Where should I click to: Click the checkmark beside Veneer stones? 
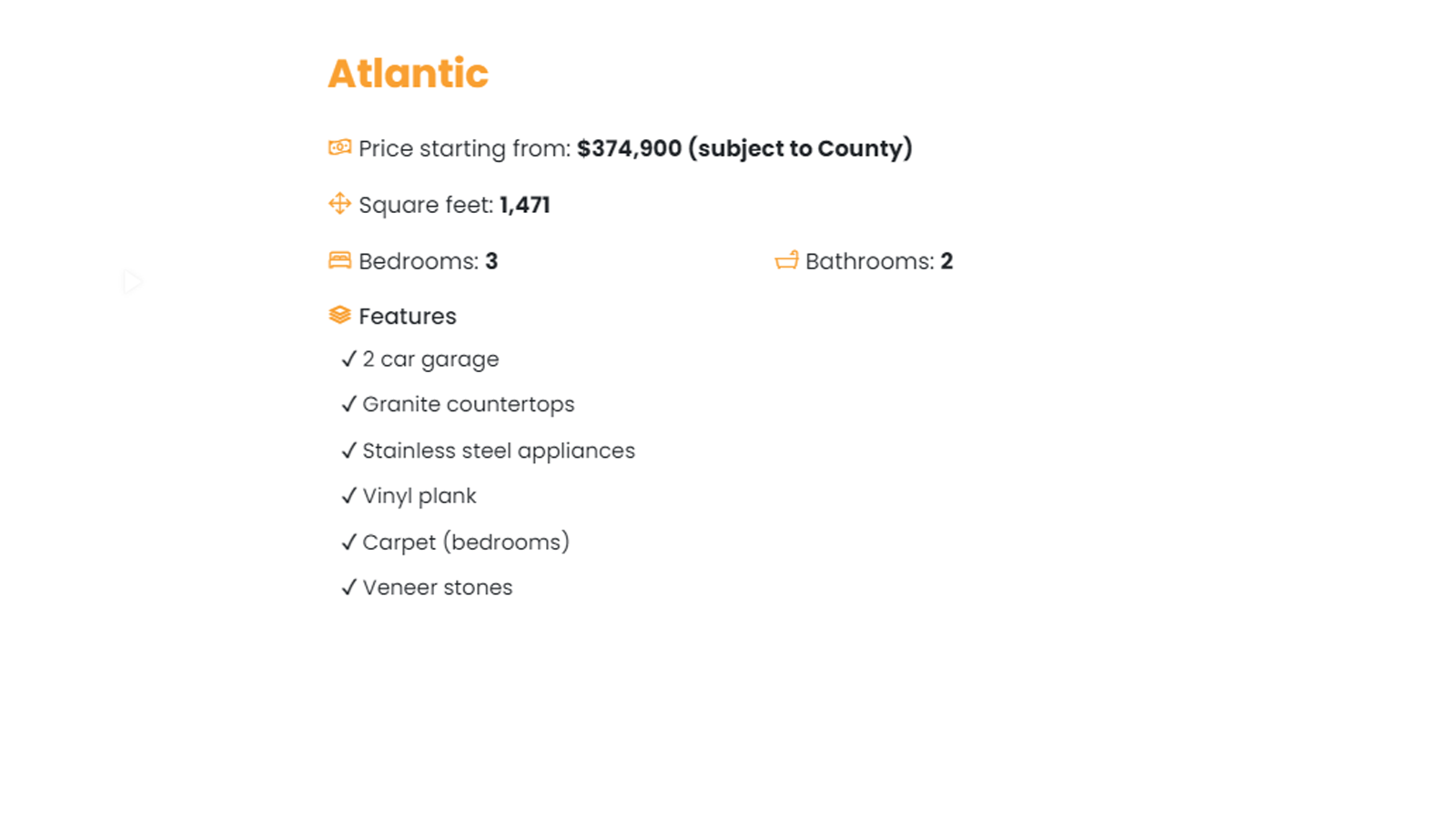tap(349, 588)
